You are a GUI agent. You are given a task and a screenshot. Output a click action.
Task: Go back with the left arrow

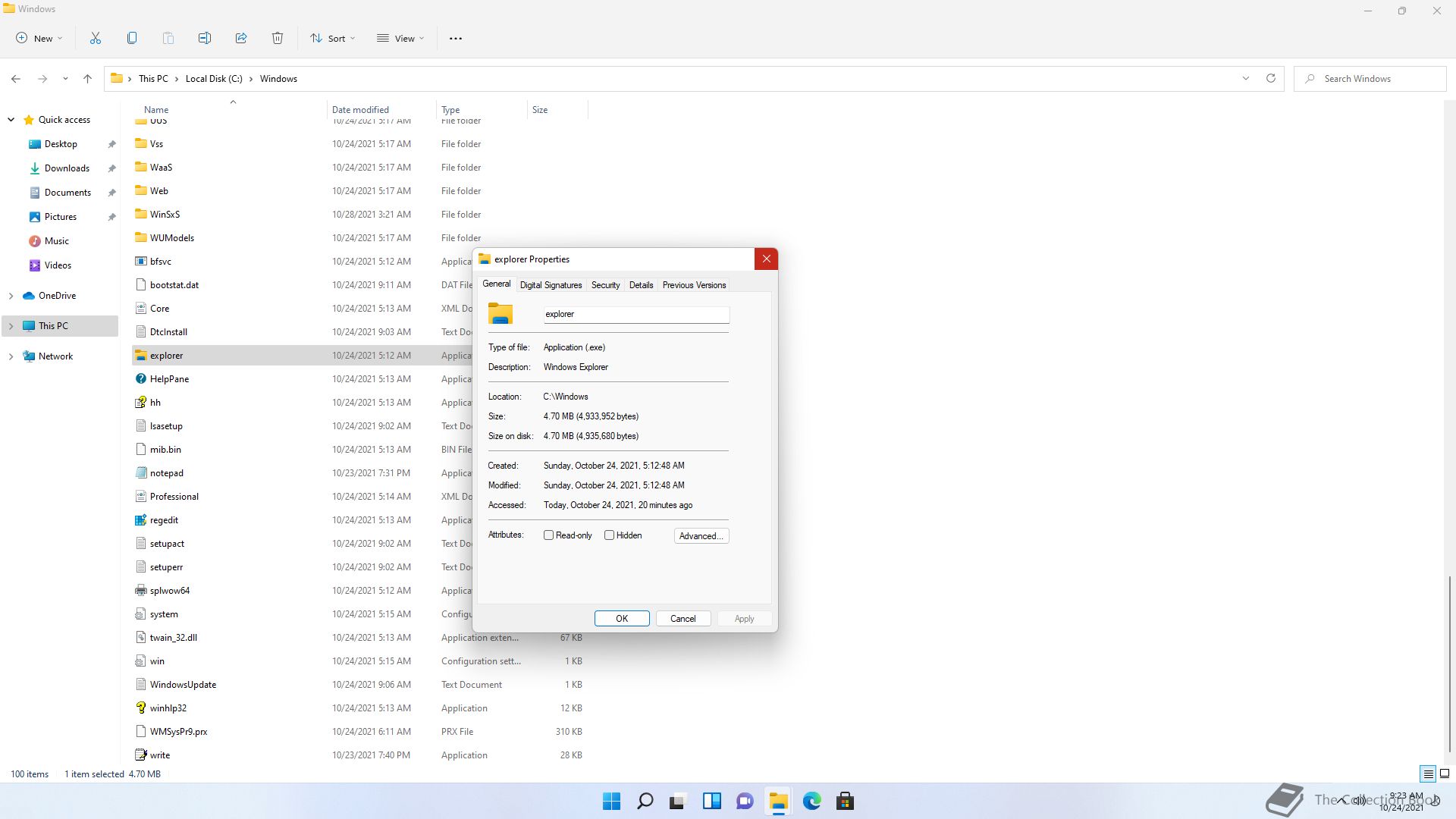16,79
